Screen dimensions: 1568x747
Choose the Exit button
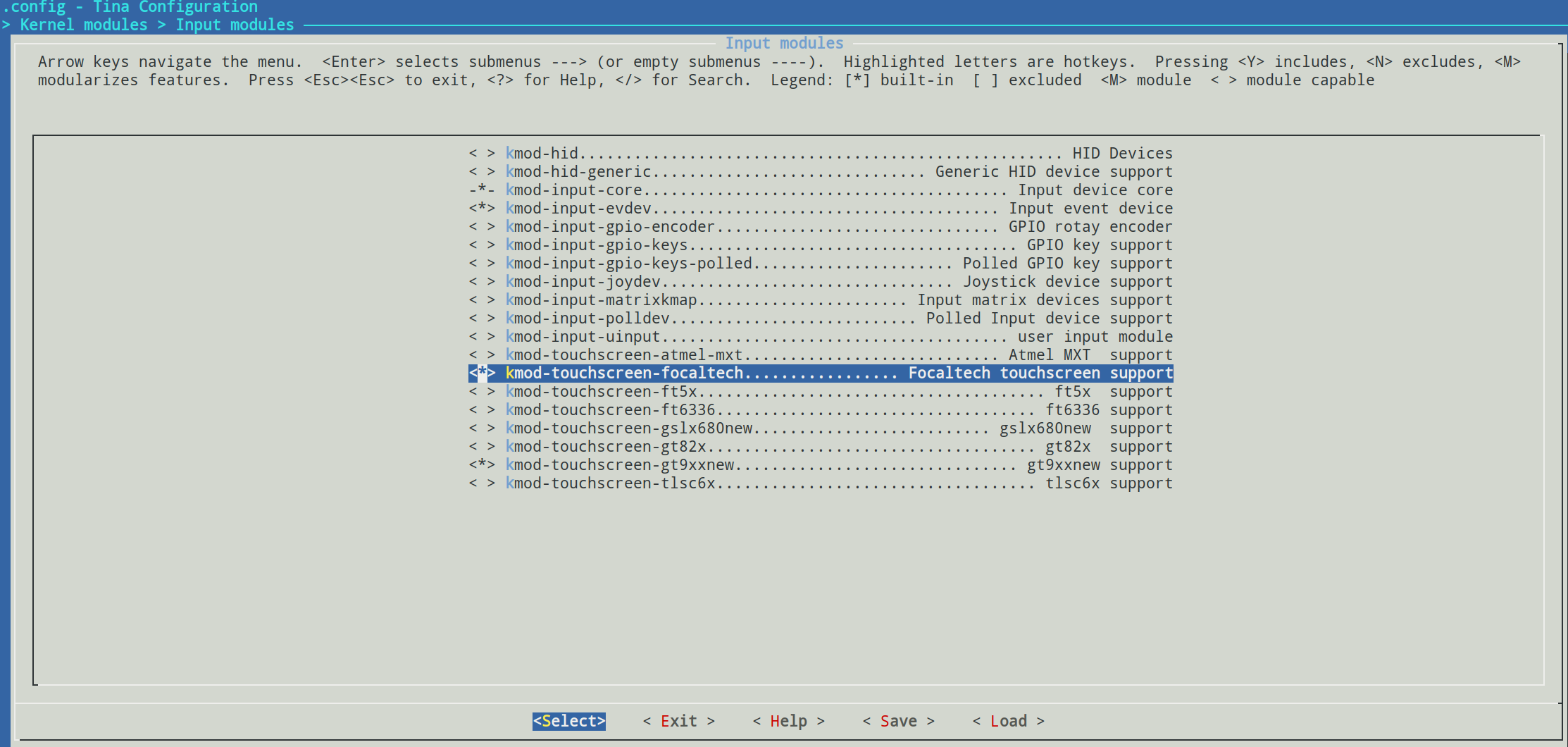[x=679, y=722]
